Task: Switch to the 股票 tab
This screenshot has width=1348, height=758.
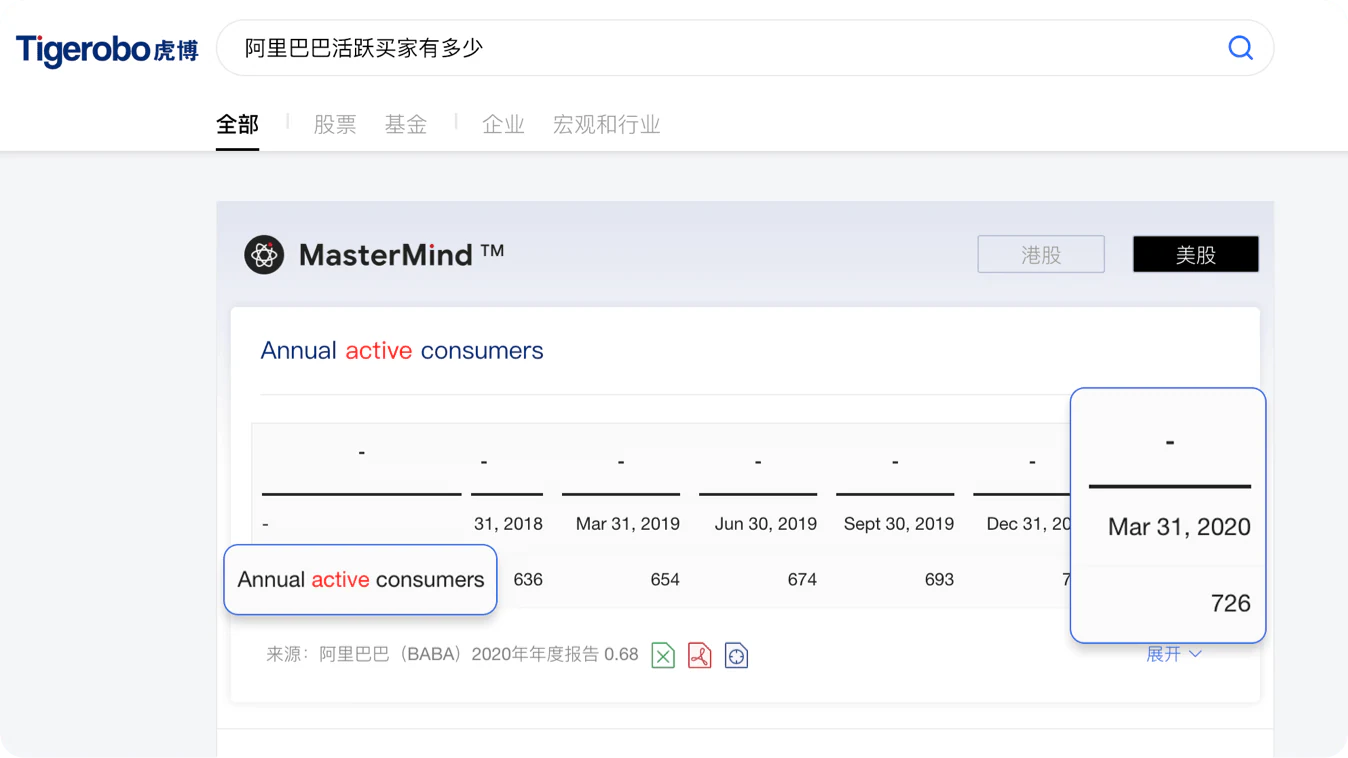Action: (335, 125)
